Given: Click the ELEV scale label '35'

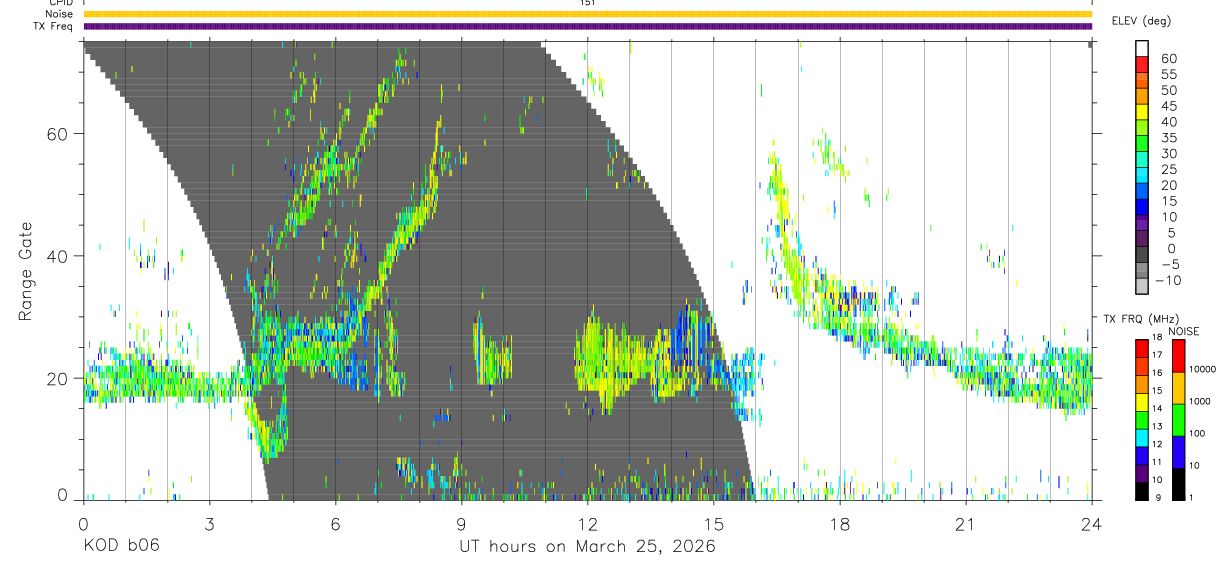Looking at the screenshot, I should (1169, 138).
